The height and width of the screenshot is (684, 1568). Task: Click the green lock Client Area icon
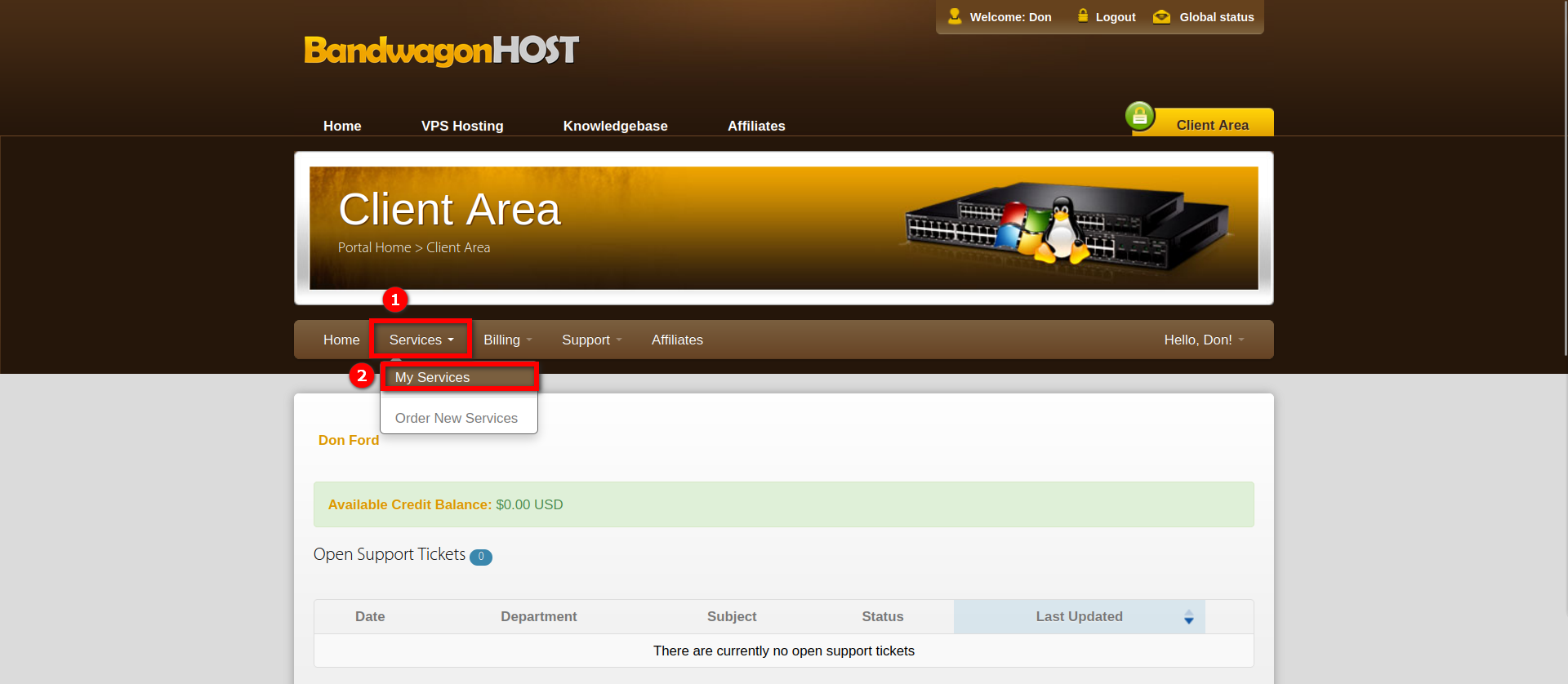click(x=1140, y=117)
